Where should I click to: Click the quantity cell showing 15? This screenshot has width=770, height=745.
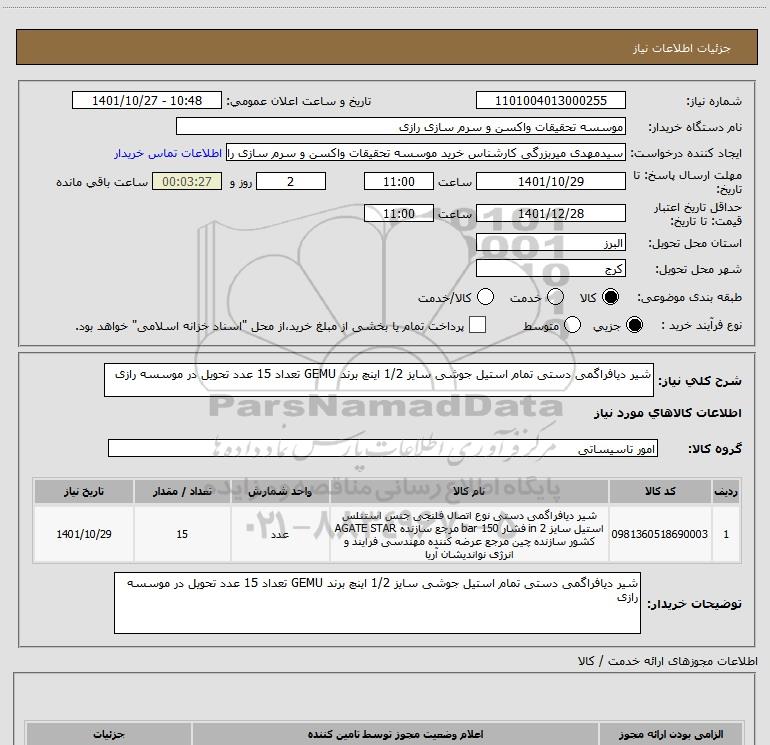[182, 534]
